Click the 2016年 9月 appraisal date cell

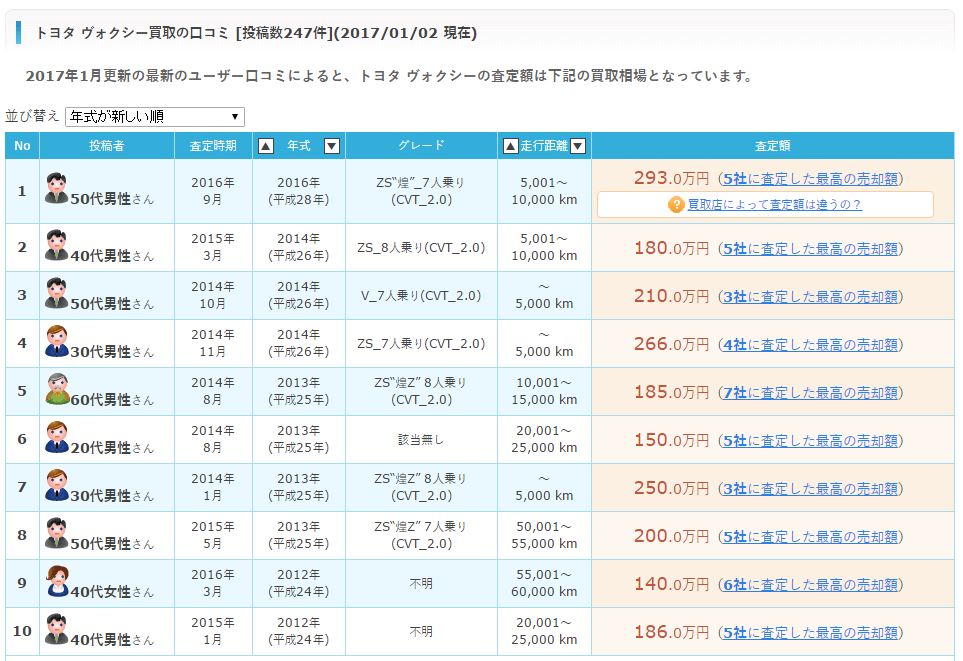pyautogui.click(x=213, y=191)
